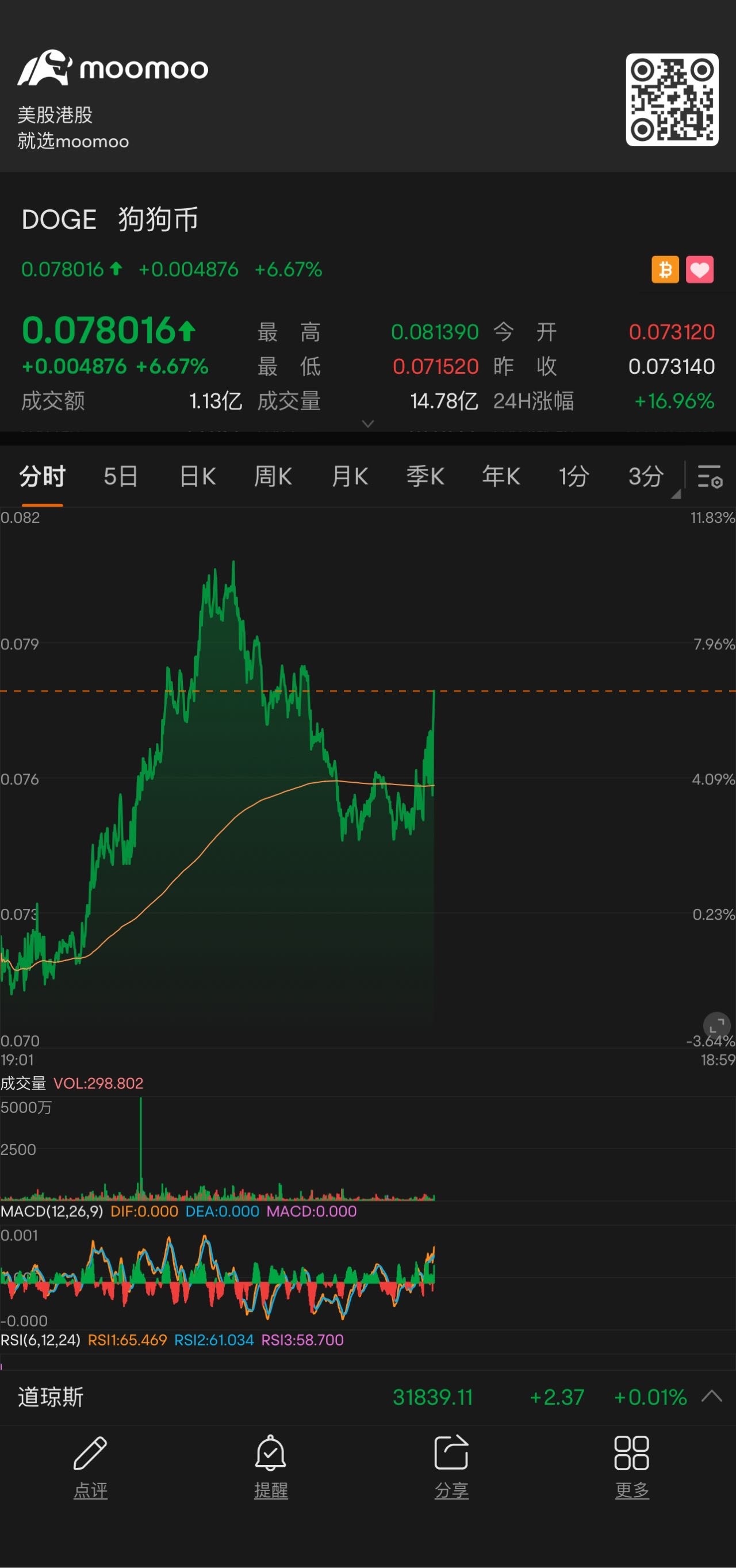The width and height of the screenshot is (736, 1568).
Task: Open the 周K chart tab
Action: click(x=273, y=476)
